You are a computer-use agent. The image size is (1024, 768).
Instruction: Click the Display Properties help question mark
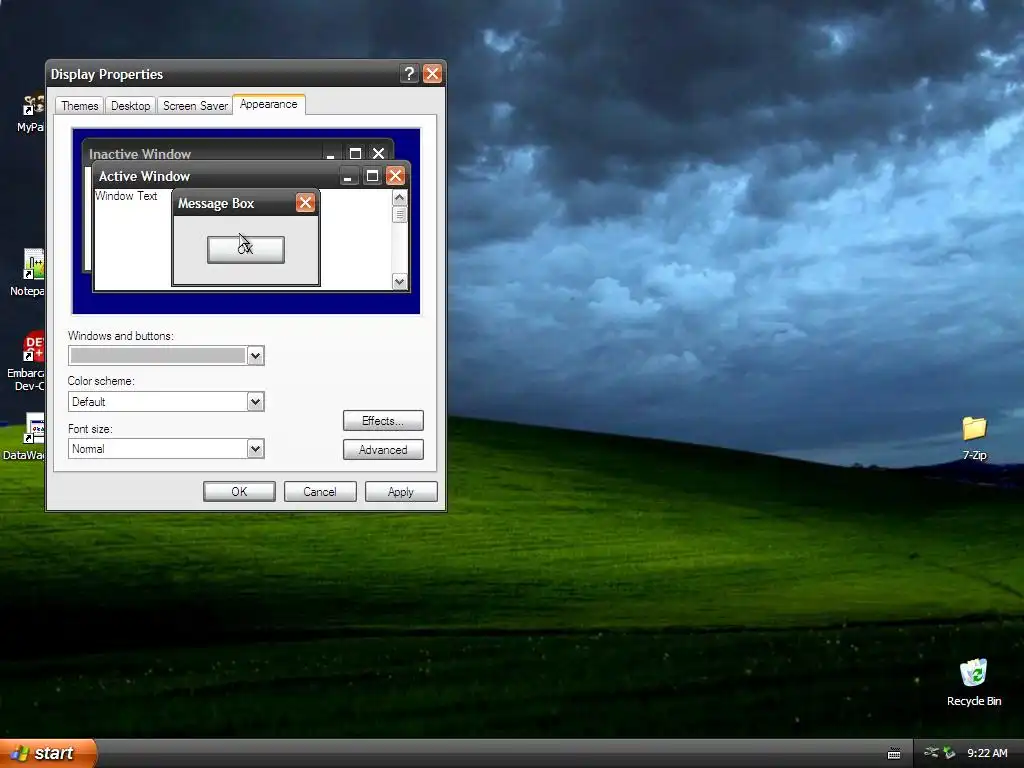click(x=409, y=74)
